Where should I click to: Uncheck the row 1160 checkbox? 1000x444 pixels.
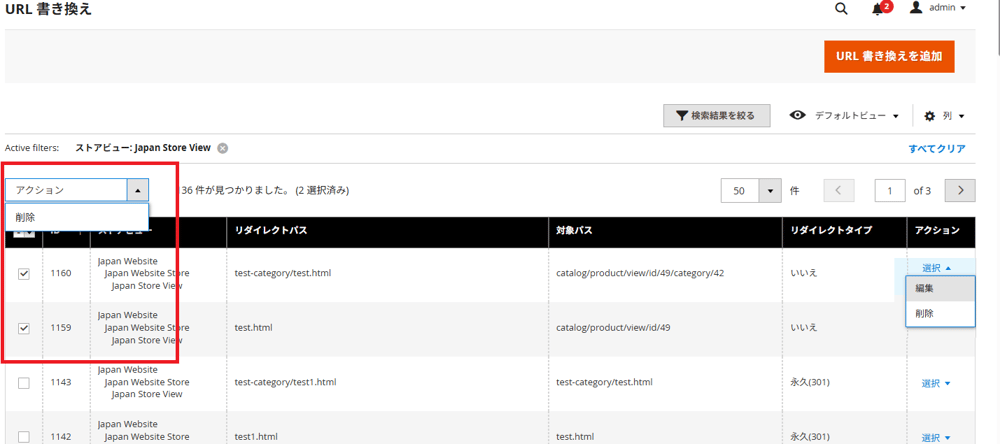coord(24,274)
